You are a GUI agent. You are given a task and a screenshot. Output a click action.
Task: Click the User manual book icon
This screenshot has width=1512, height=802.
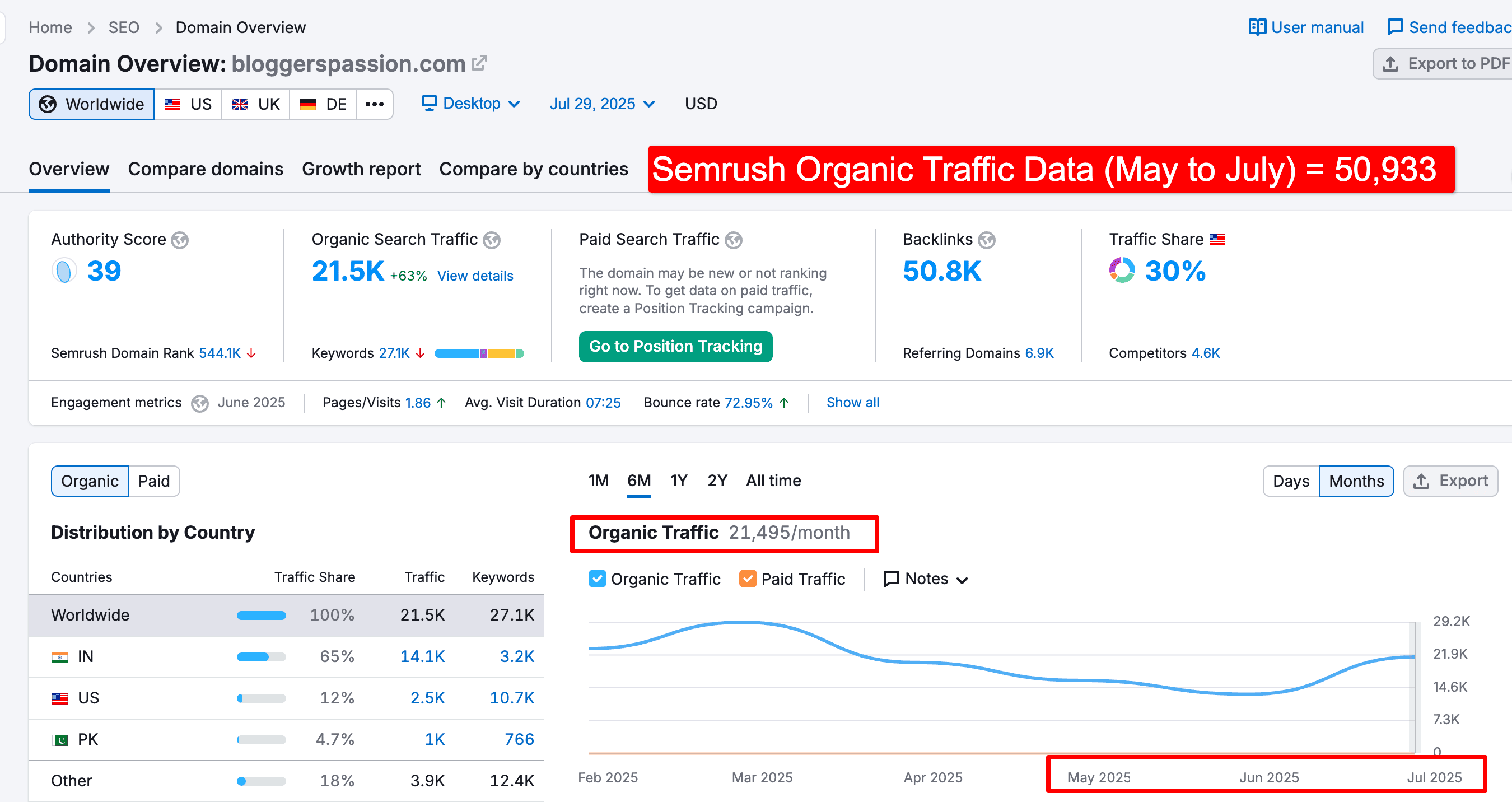point(1257,27)
